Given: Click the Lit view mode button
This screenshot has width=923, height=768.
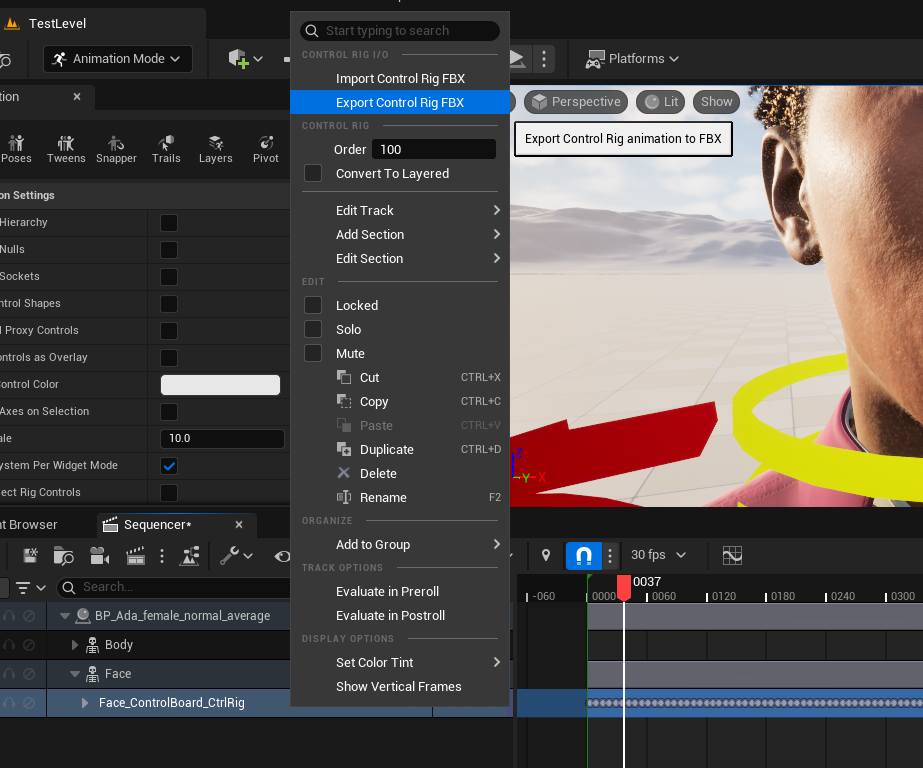Looking at the screenshot, I should point(661,101).
